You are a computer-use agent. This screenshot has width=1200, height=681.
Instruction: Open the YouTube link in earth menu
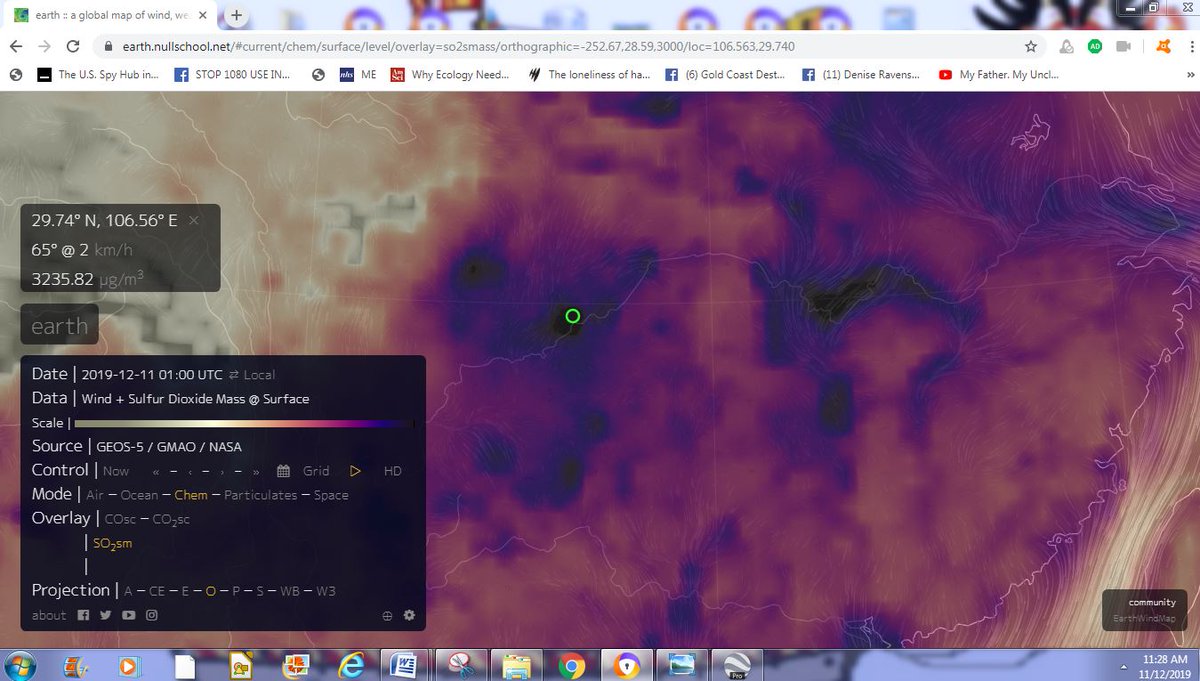pyautogui.click(x=129, y=615)
